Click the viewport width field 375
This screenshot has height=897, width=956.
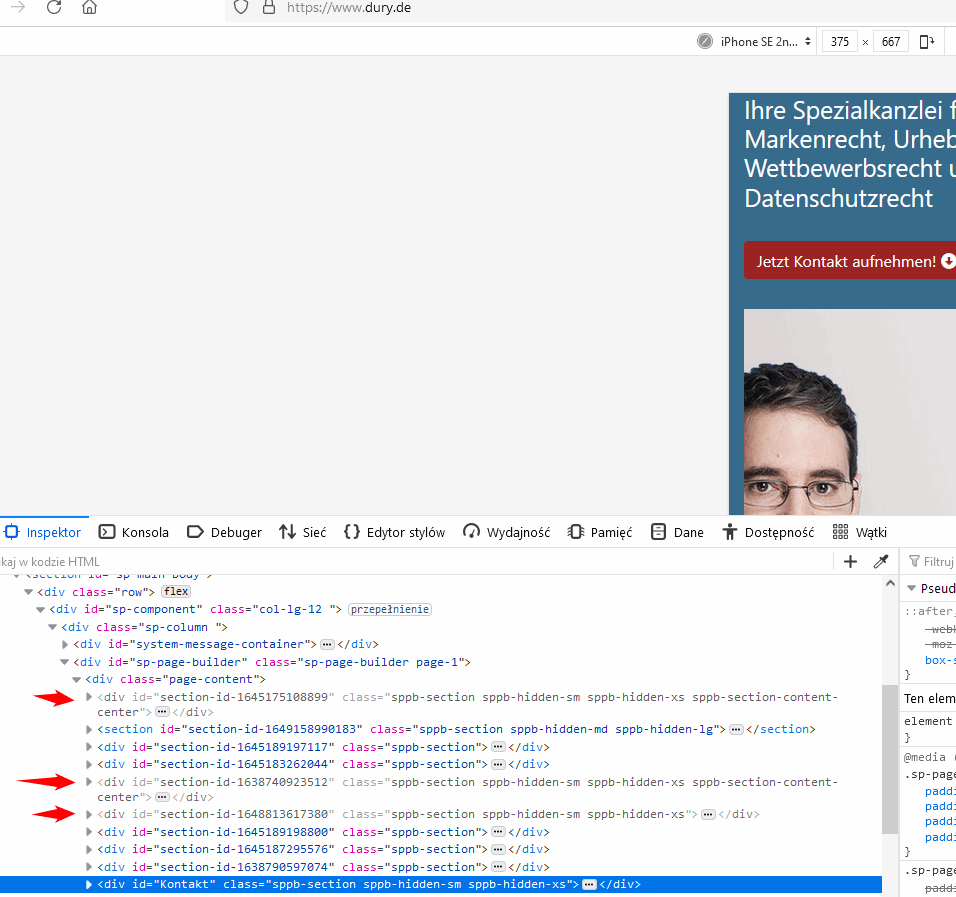tap(839, 42)
